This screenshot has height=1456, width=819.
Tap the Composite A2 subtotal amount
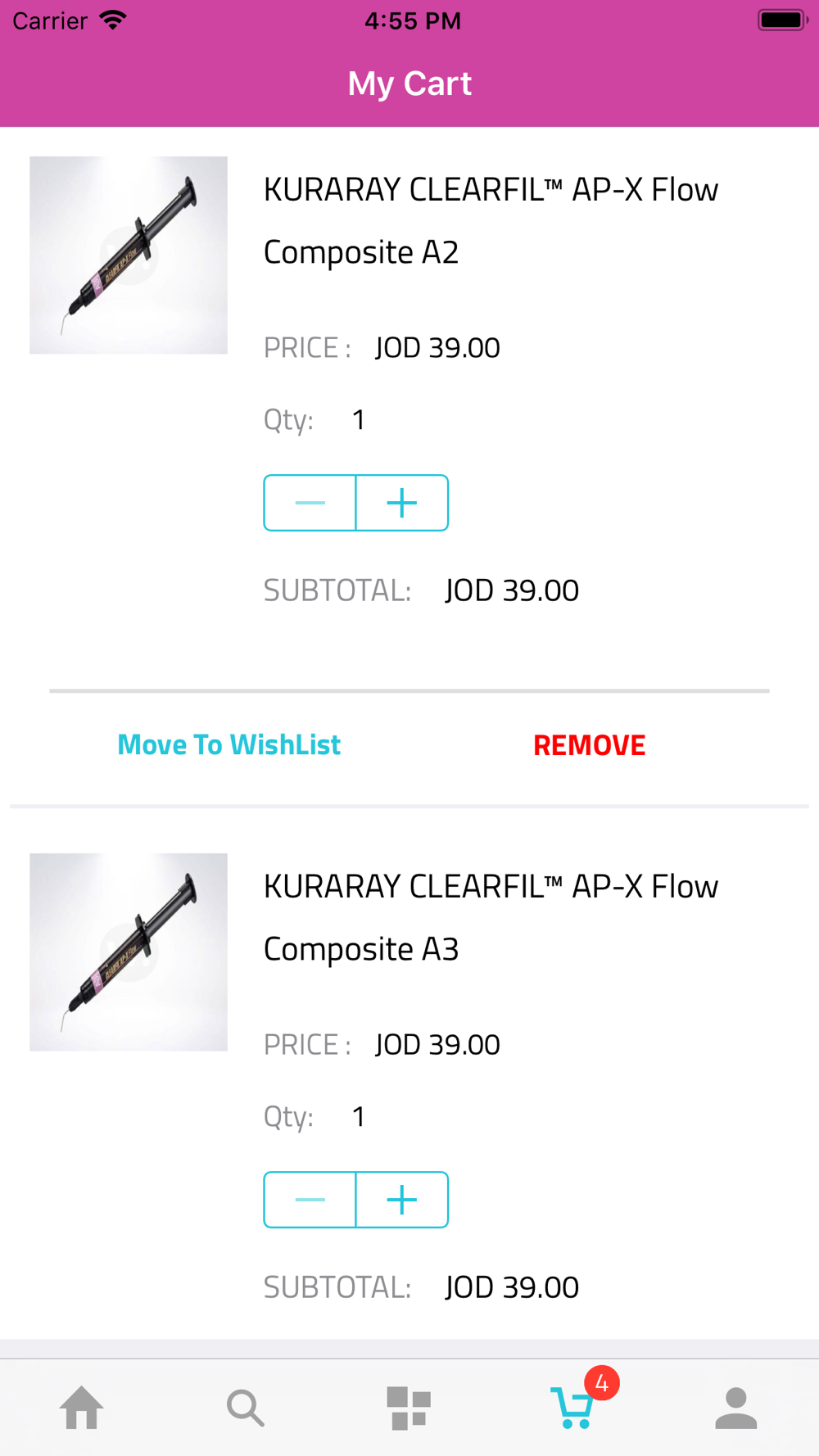[x=512, y=590]
